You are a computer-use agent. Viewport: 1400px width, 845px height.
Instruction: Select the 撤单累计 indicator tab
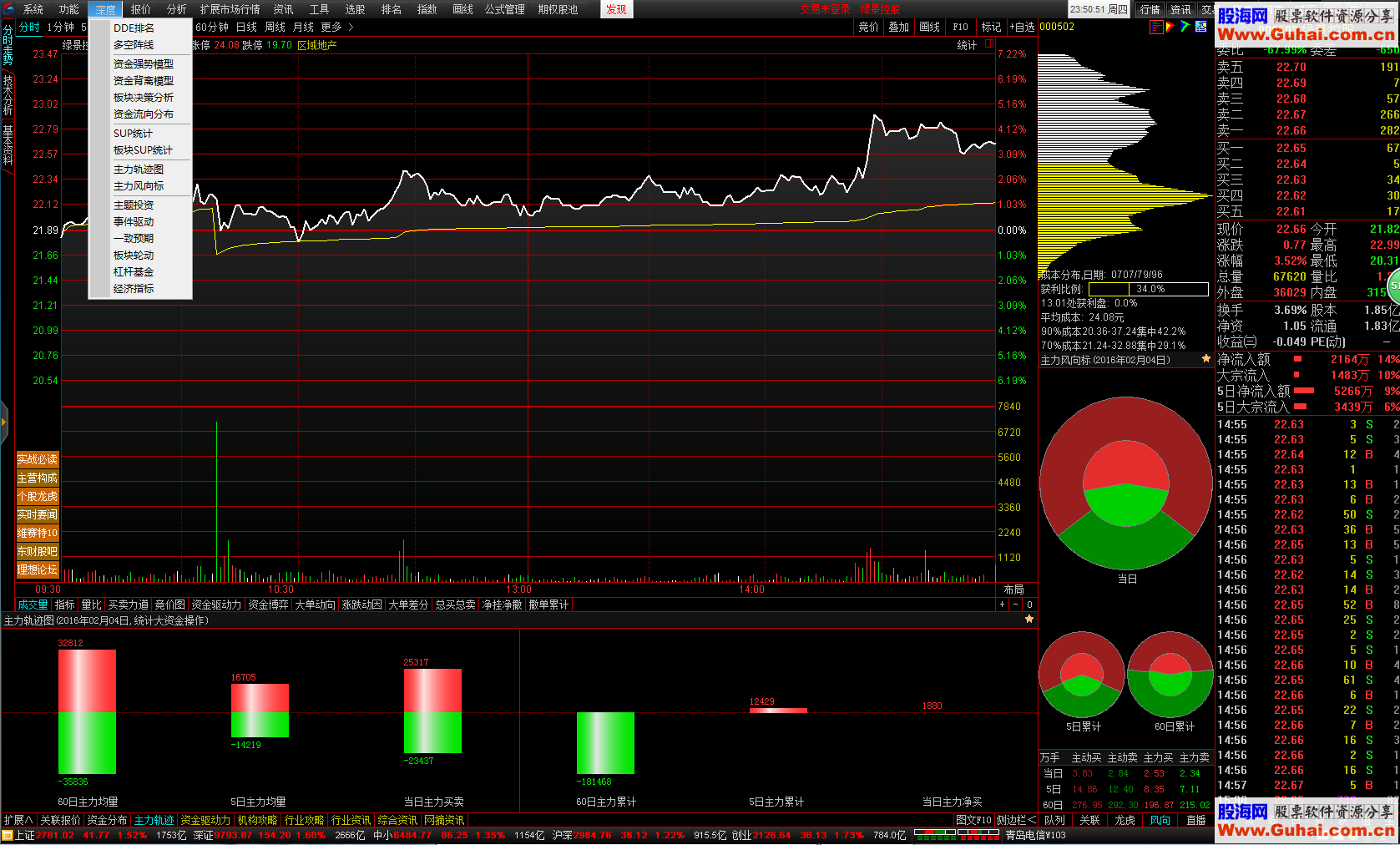548,605
